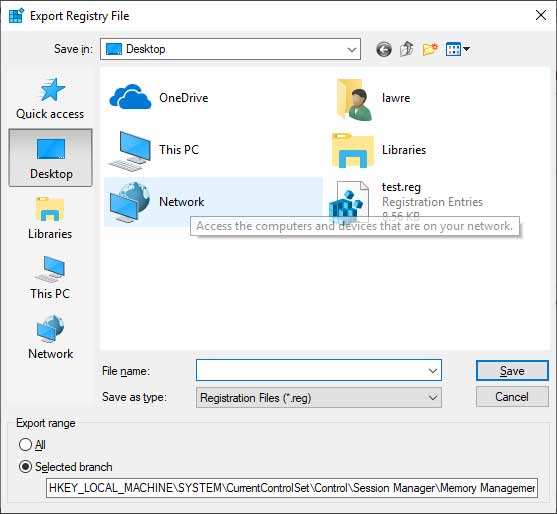Select the OneDrive cloud icon in file list
The width and height of the screenshot is (557, 514).
pyautogui.click(x=130, y=97)
